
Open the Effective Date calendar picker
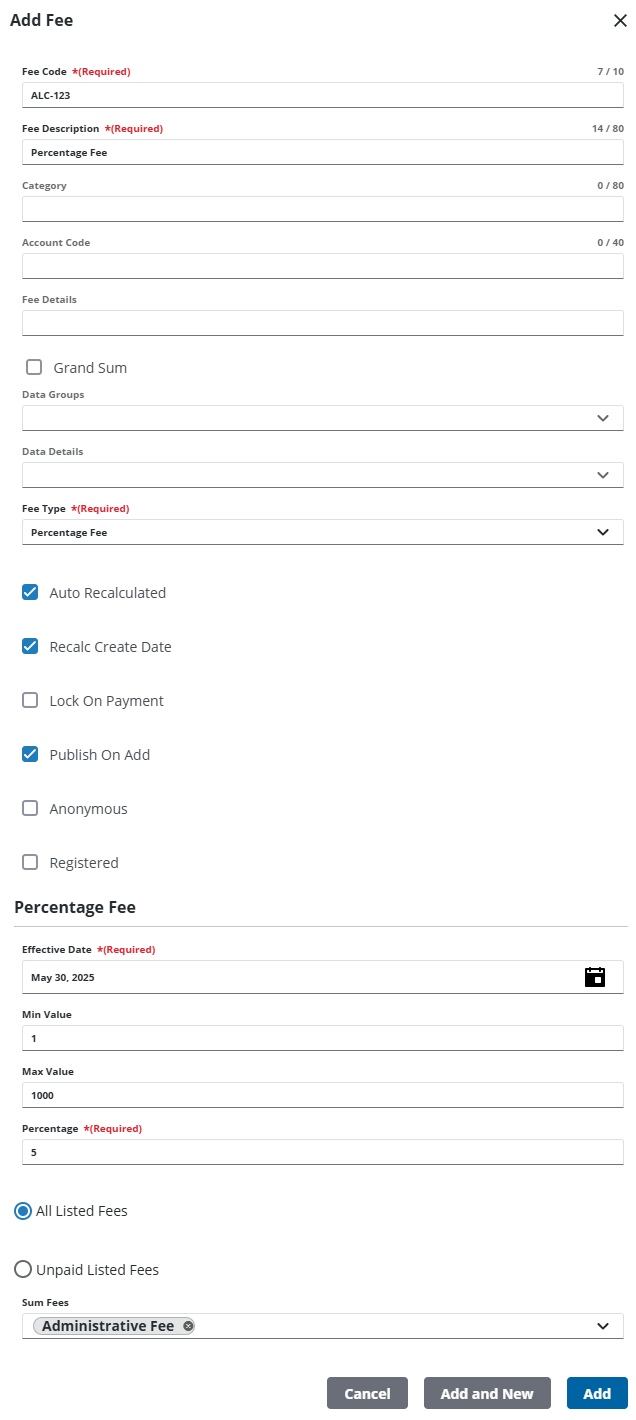click(595, 977)
